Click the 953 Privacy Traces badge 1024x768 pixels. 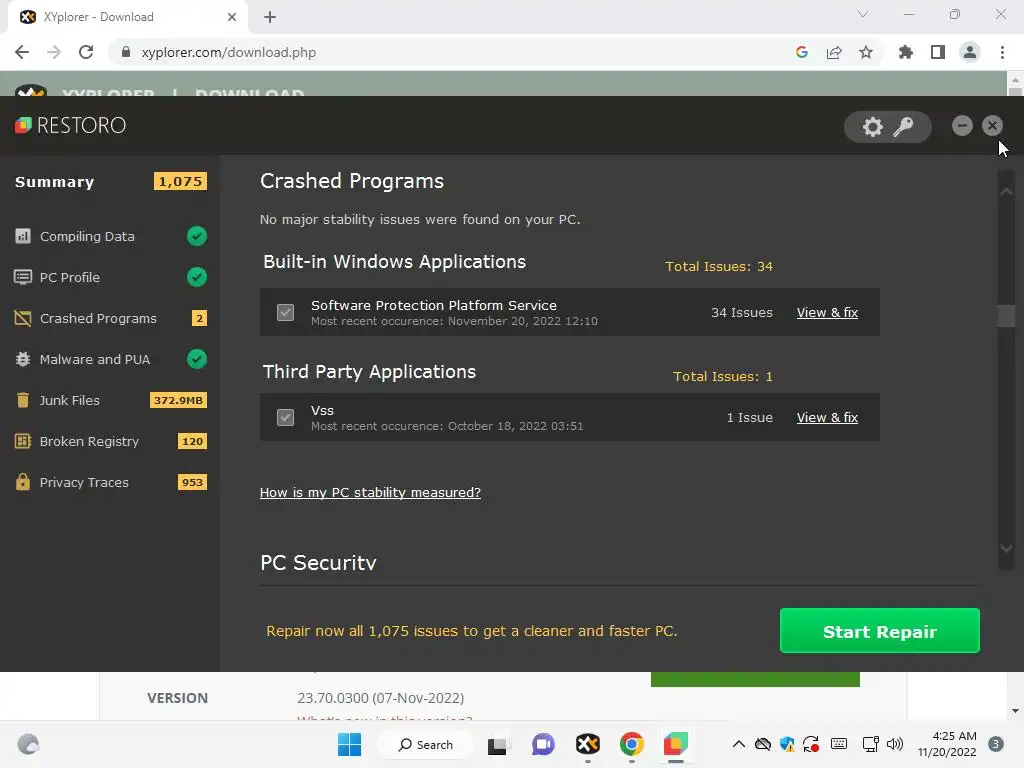192,482
